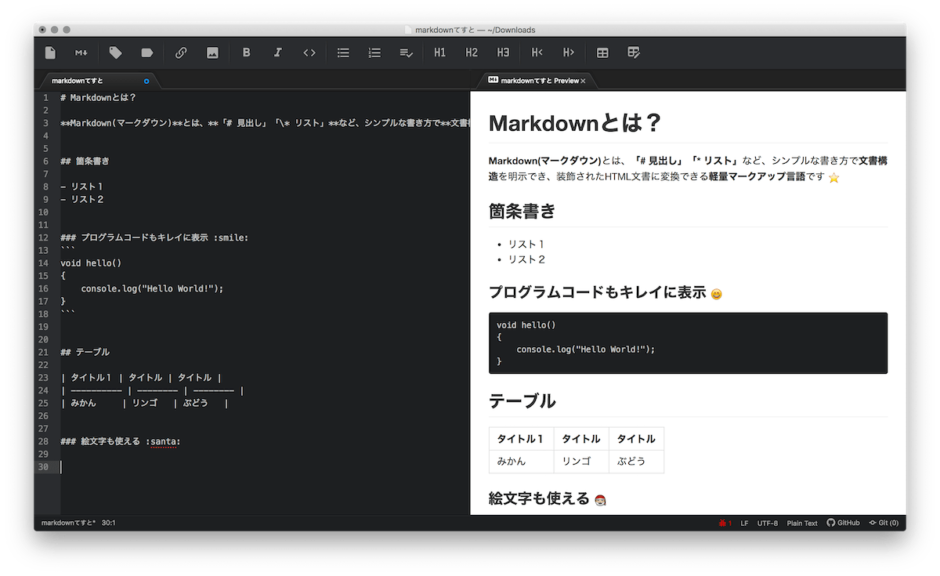Open the Git (0) panel
The image size is (940, 576).
click(x=884, y=523)
